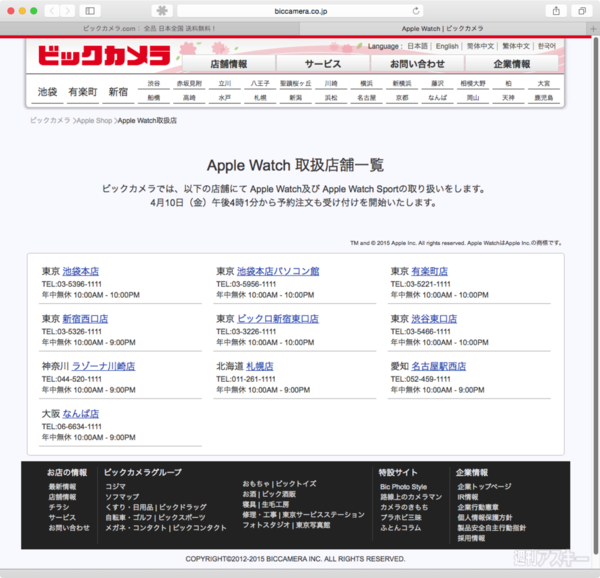Open お酒 | ビック酒販 footer link
600x578 pixels.
pyautogui.click(x=269, y=494)
